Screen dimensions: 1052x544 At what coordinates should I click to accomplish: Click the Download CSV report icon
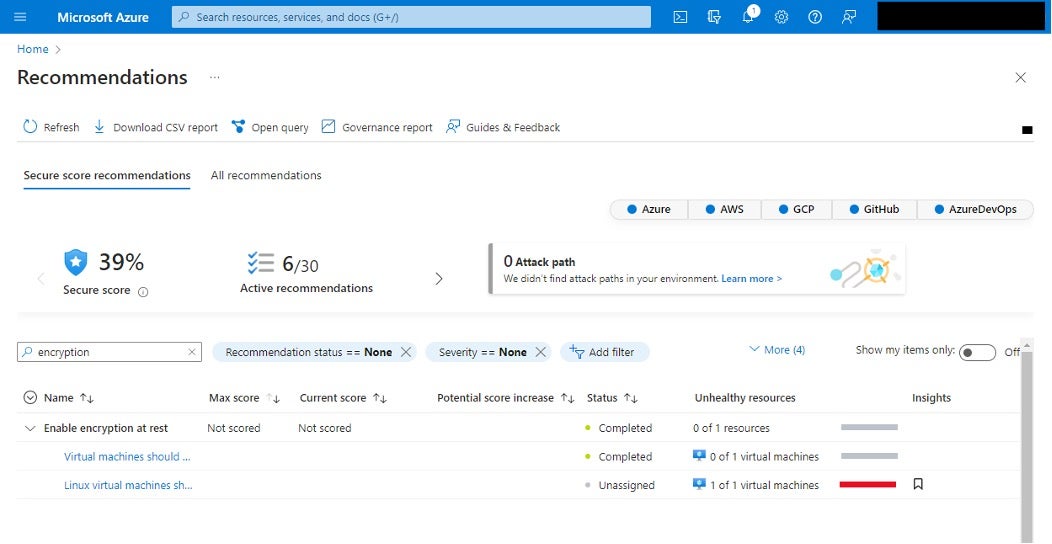click(99, 127)
